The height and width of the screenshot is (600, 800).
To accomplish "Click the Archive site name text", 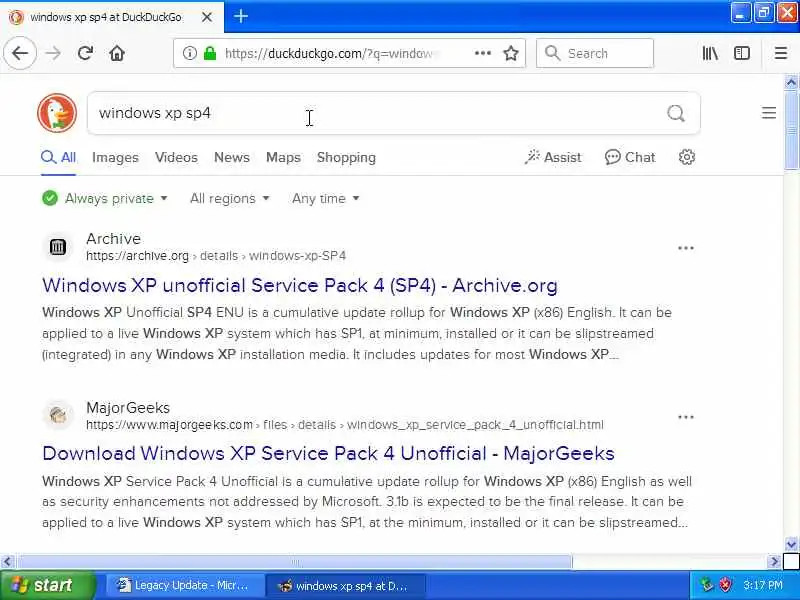I will click(x=113, y=238).
